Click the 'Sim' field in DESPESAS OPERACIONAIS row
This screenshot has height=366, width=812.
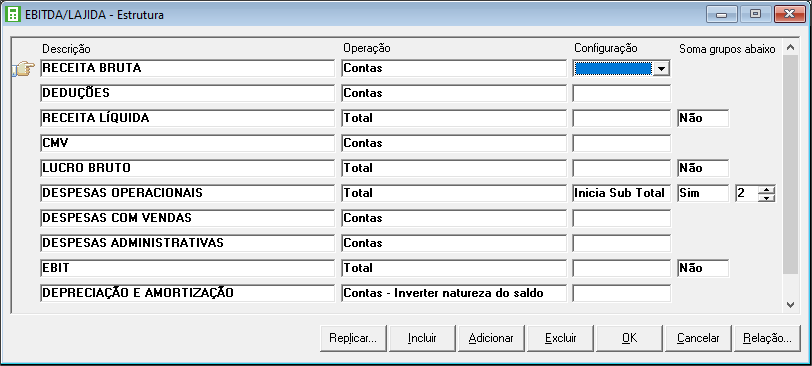click(x=703, y=193)
